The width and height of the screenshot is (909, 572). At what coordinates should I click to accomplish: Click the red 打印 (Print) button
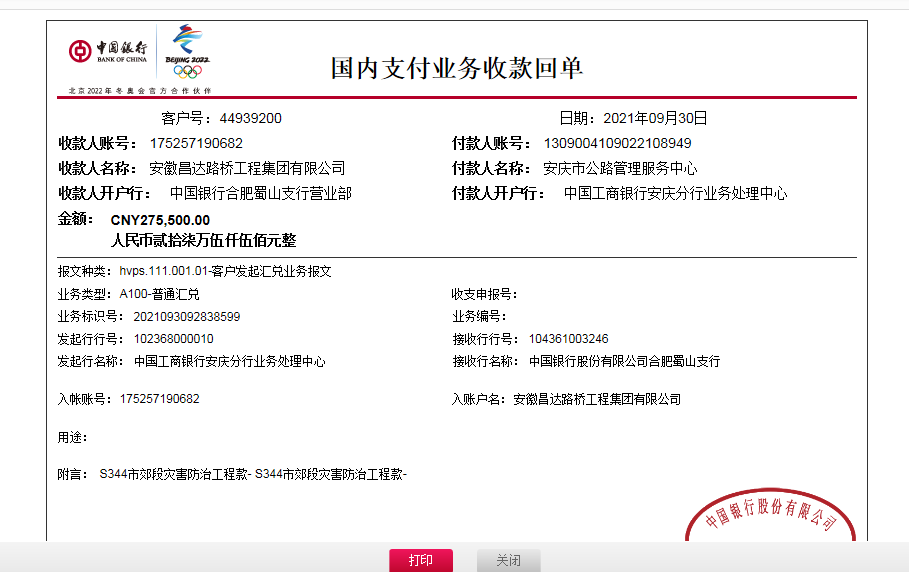click(x=421, y=560)
